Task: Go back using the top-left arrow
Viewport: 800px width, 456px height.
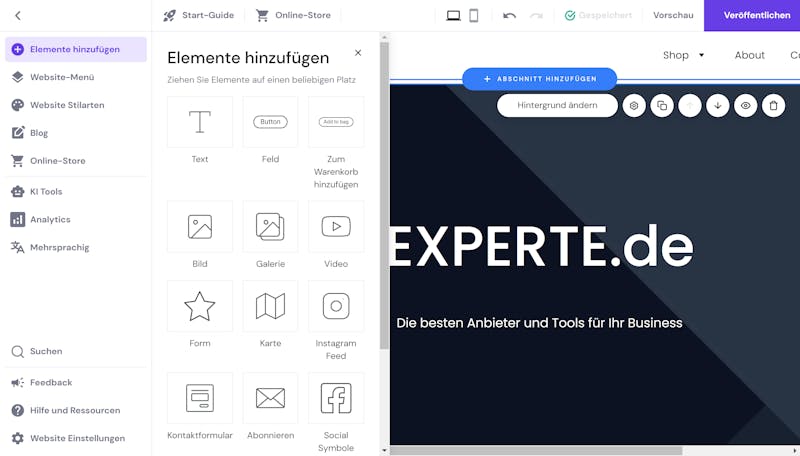Action: point(18,15)
